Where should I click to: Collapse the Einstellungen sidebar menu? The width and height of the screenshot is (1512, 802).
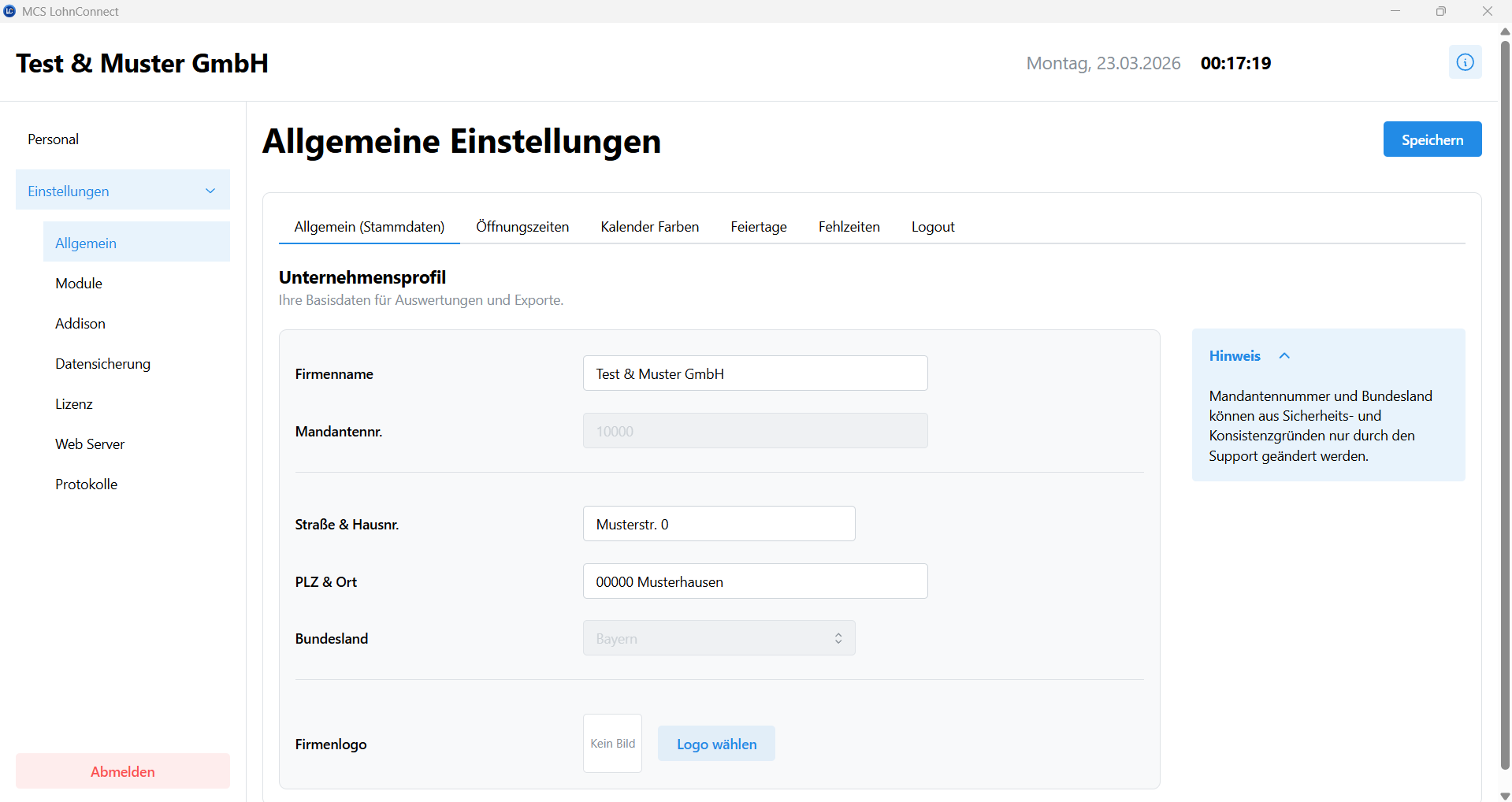click(x=210, y=190)
